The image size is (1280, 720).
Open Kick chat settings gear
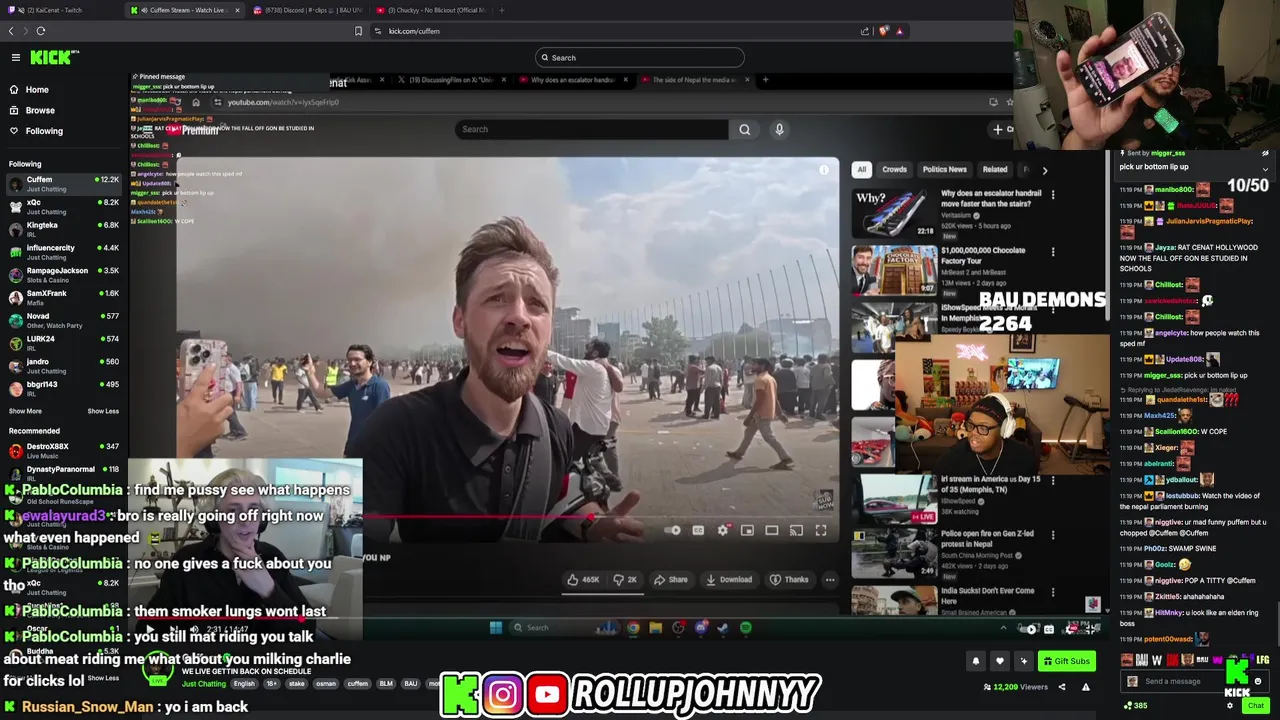pyautogui.click(x=1230, y=705)
